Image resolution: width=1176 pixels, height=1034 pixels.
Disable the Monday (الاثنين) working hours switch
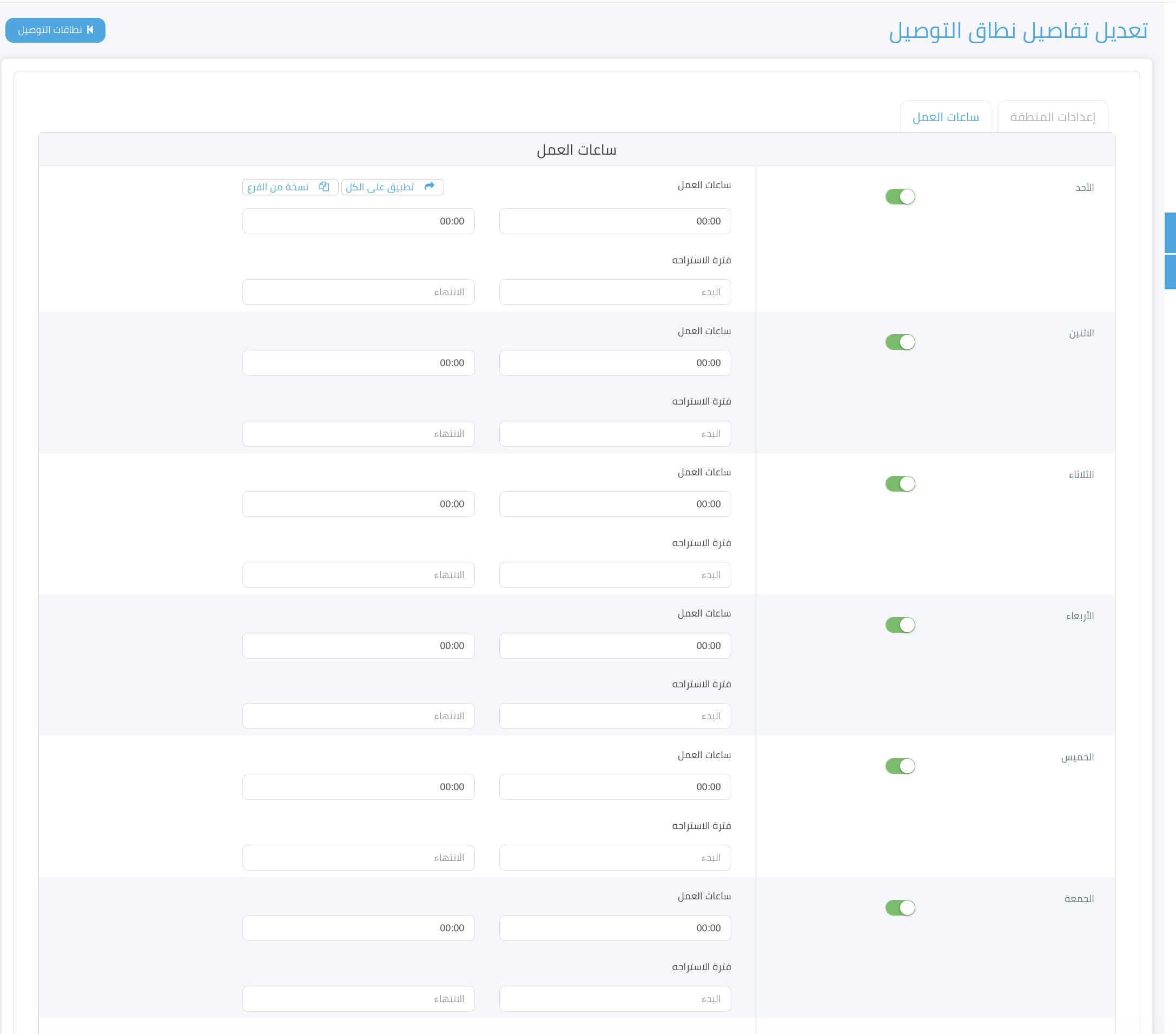pyautogui.click(x=900, y=342)
